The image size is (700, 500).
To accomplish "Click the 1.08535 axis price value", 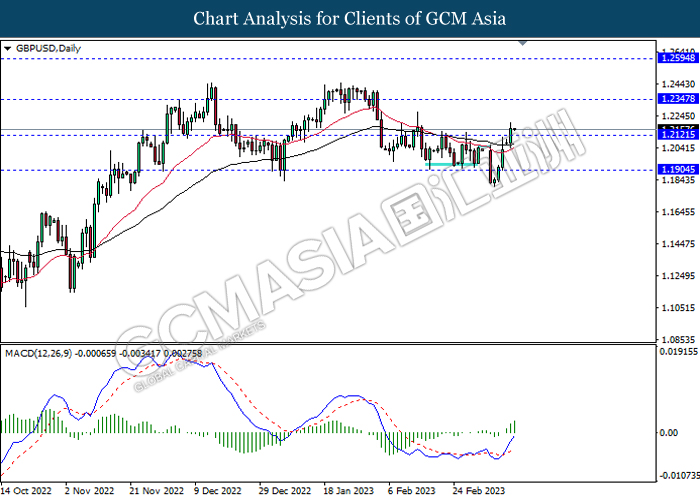I will [678, 339].
